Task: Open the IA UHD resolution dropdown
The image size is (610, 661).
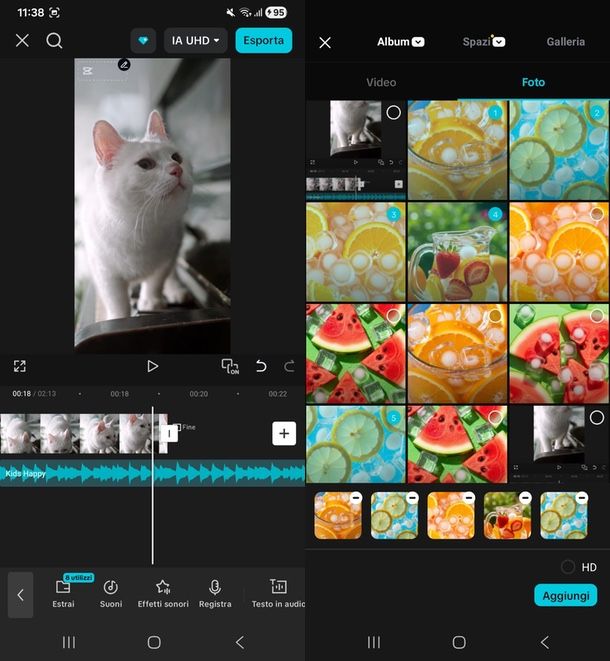Action: pos(196,41)
